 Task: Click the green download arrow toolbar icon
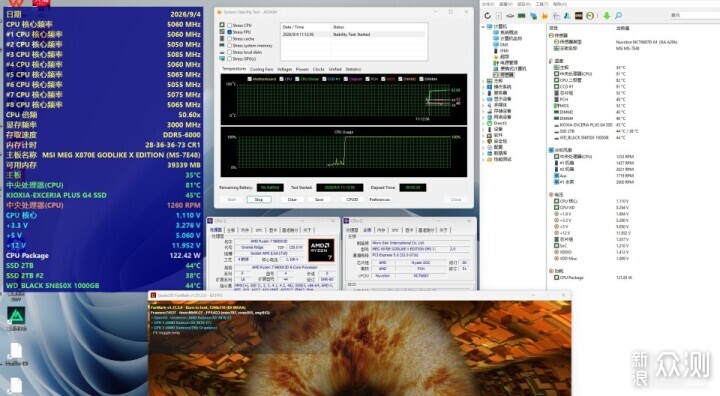tap(607, 16)
